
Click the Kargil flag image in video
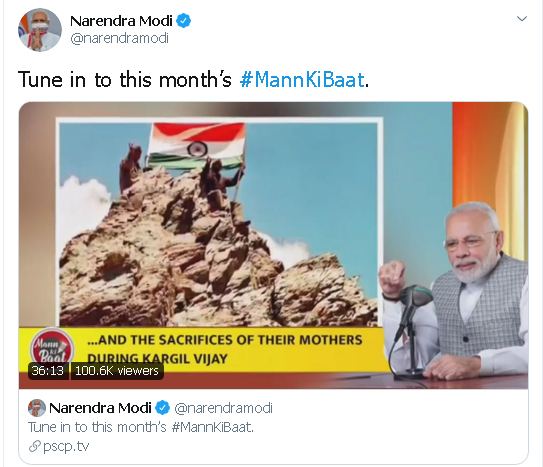pyautogui.click(x=220, y=222)
